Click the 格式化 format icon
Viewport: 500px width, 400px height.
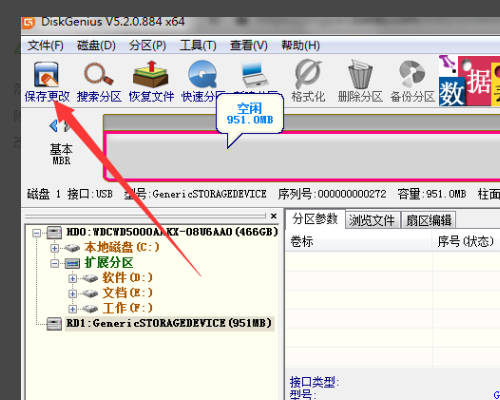tap(308, 82)
